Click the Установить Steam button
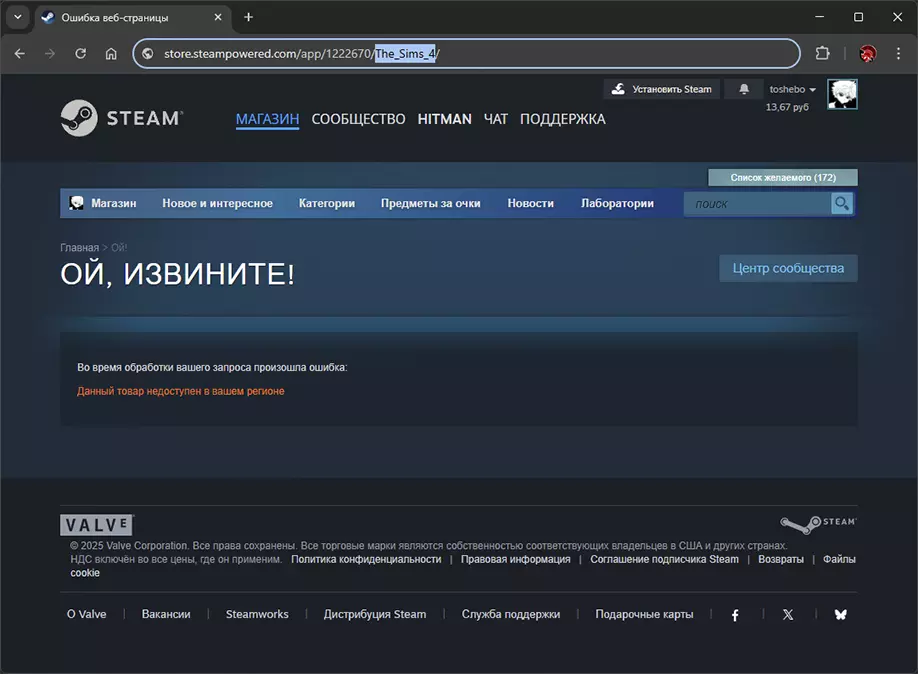 pyautogui.click(x=662, y=89)
